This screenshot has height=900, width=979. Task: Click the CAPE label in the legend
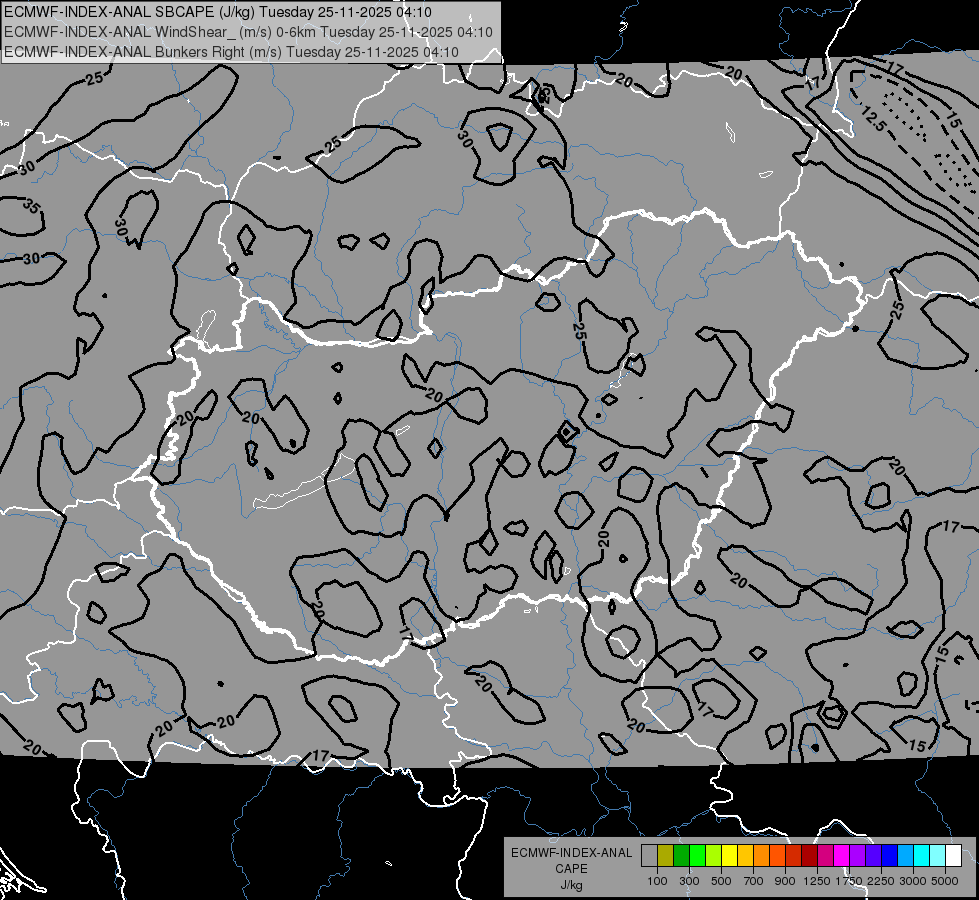pyautogui.click(x=571, y=869)
